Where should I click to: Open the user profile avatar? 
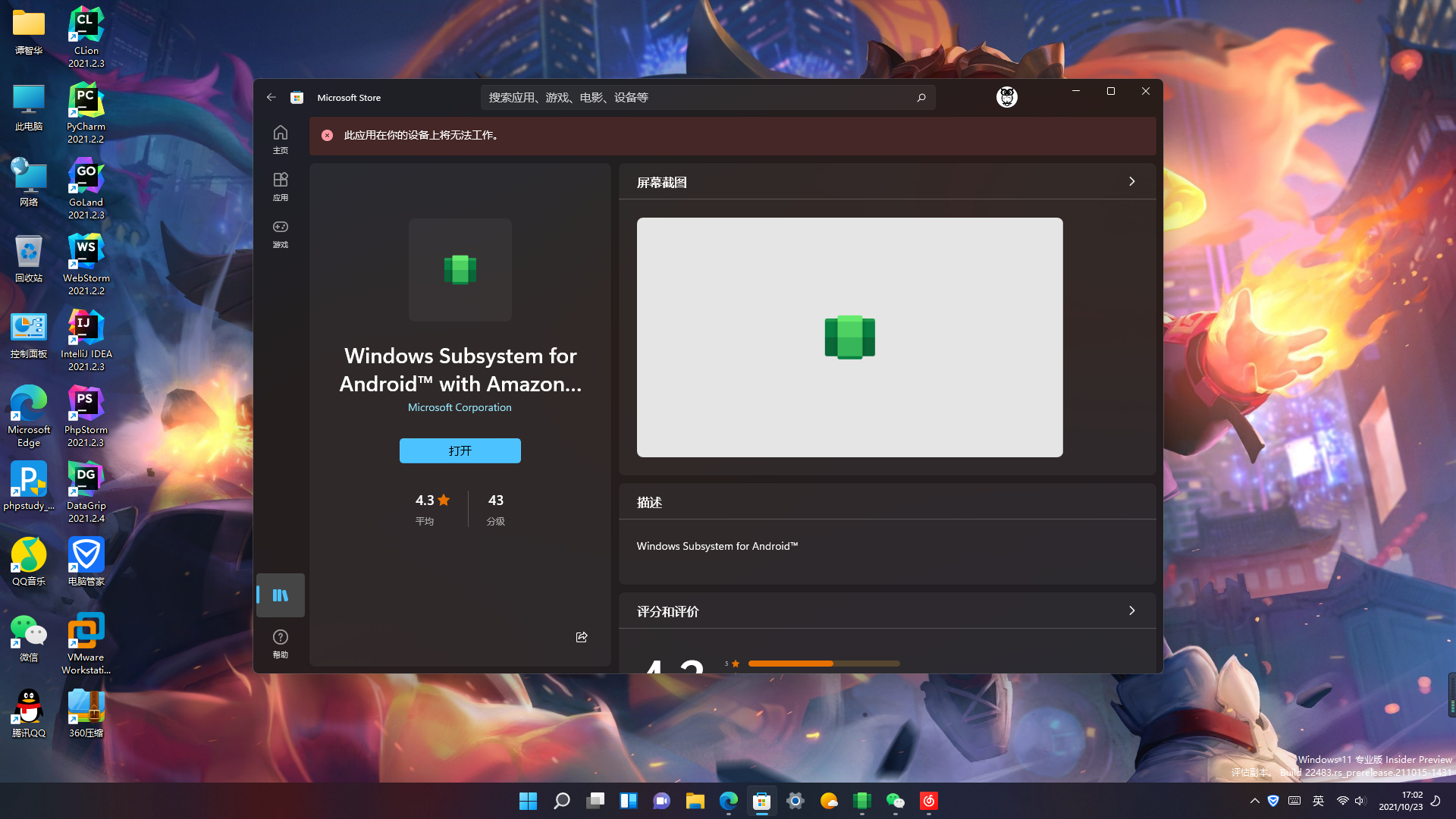point(1006,97)
